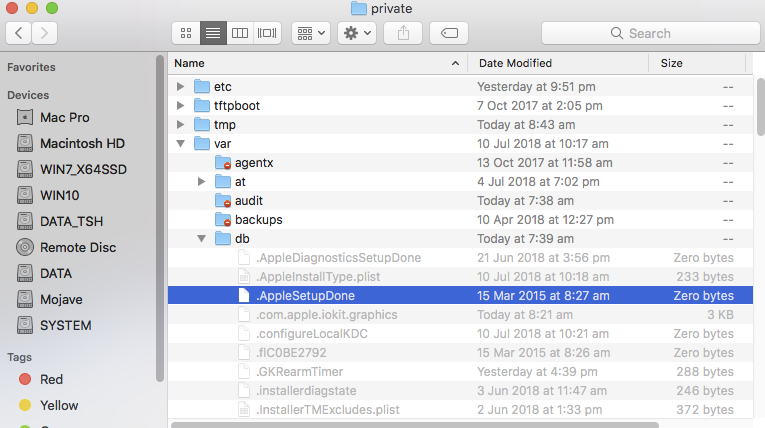This screenshot has width=765, height=428.
Task: Open the item arrangement dropdown
Action: [311, 33]
